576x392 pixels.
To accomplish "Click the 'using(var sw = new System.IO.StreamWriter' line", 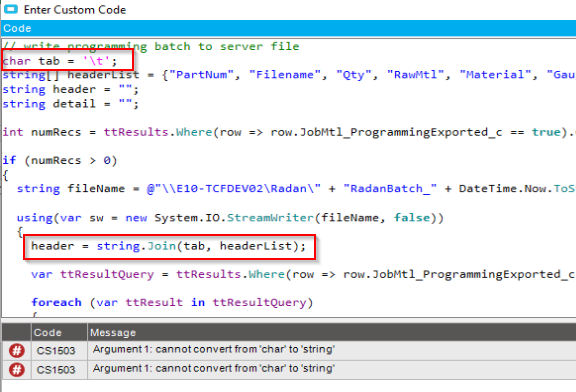I will [230, 218].
